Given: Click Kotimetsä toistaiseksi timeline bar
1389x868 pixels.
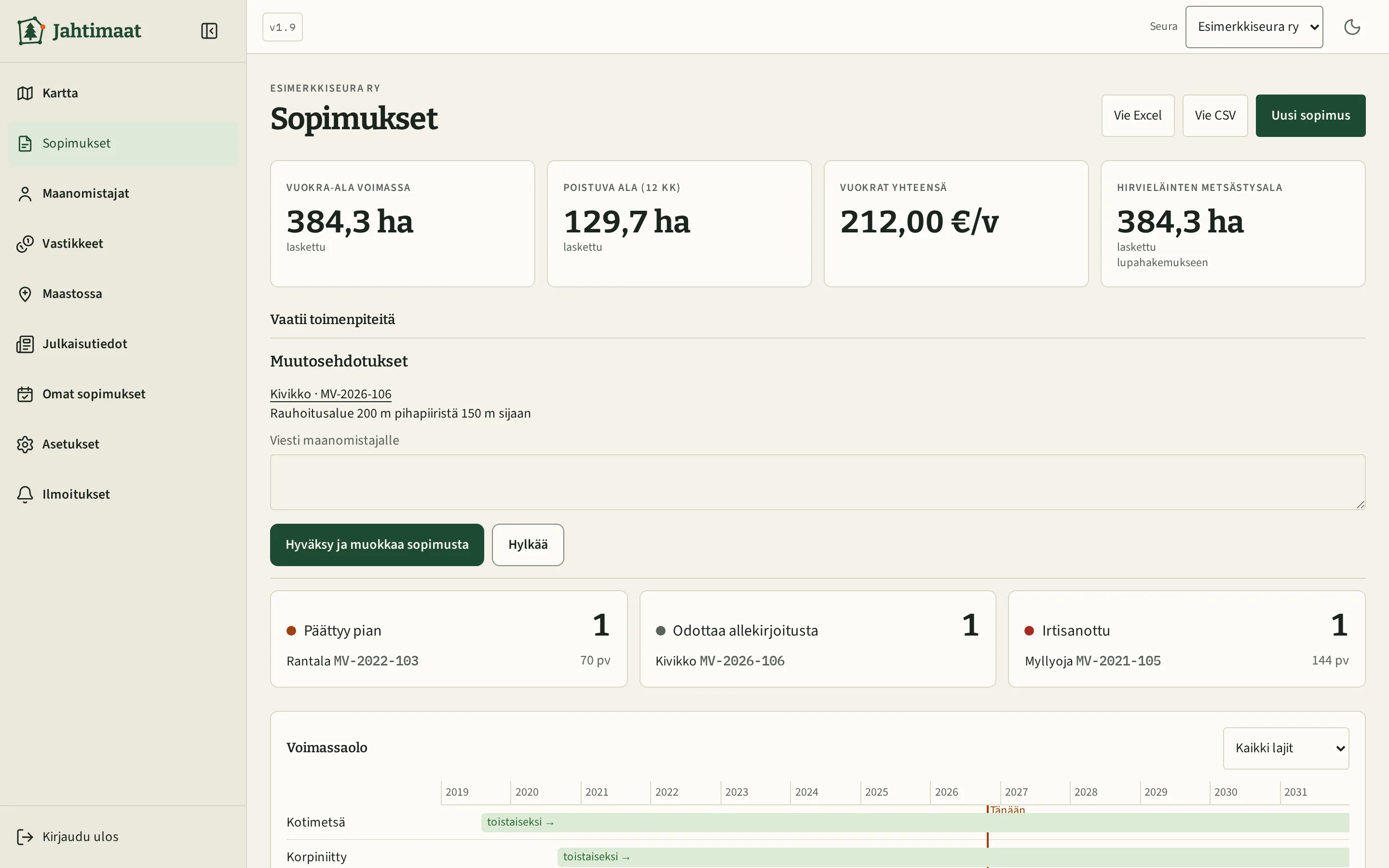Looking at the screenshot, I should (915, 822).
